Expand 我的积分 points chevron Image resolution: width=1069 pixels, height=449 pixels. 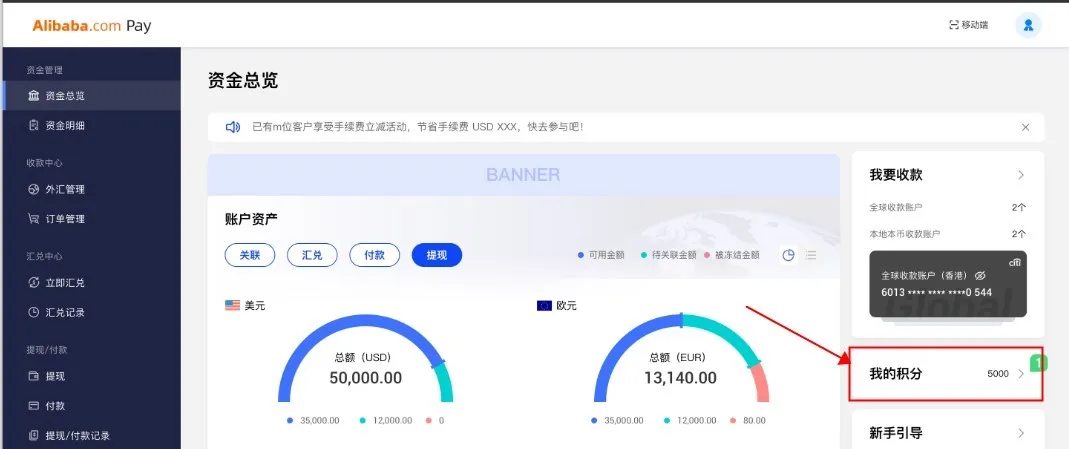click(1020, 374)
